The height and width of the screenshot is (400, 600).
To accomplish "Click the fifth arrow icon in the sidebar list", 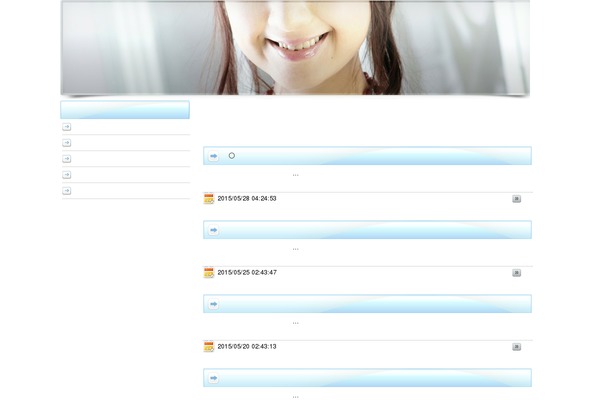I will [67, 191].
